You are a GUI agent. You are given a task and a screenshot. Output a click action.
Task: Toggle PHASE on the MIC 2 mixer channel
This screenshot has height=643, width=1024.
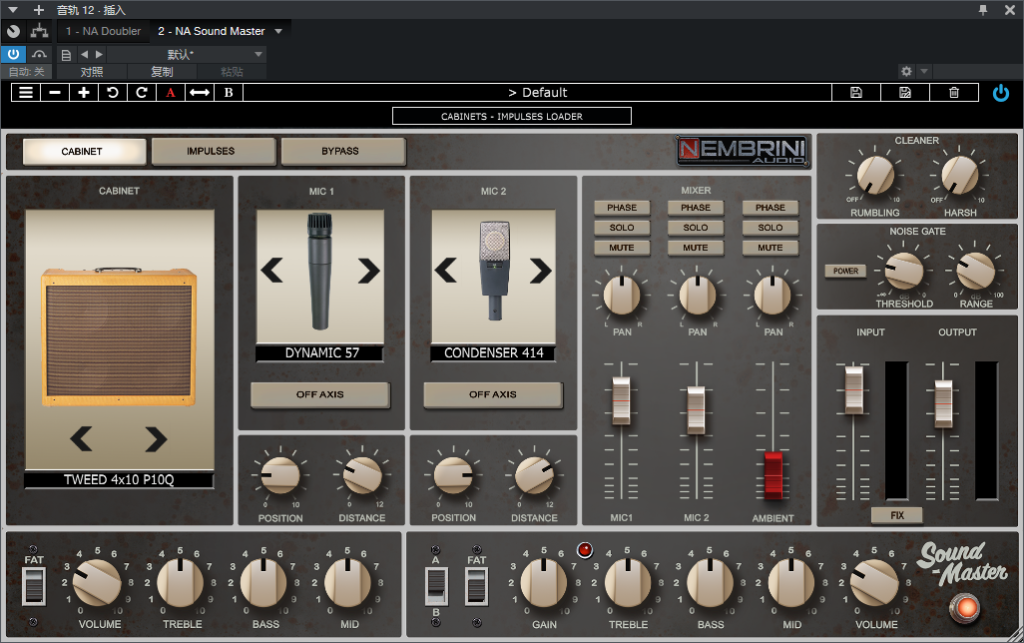click(696, 208)
